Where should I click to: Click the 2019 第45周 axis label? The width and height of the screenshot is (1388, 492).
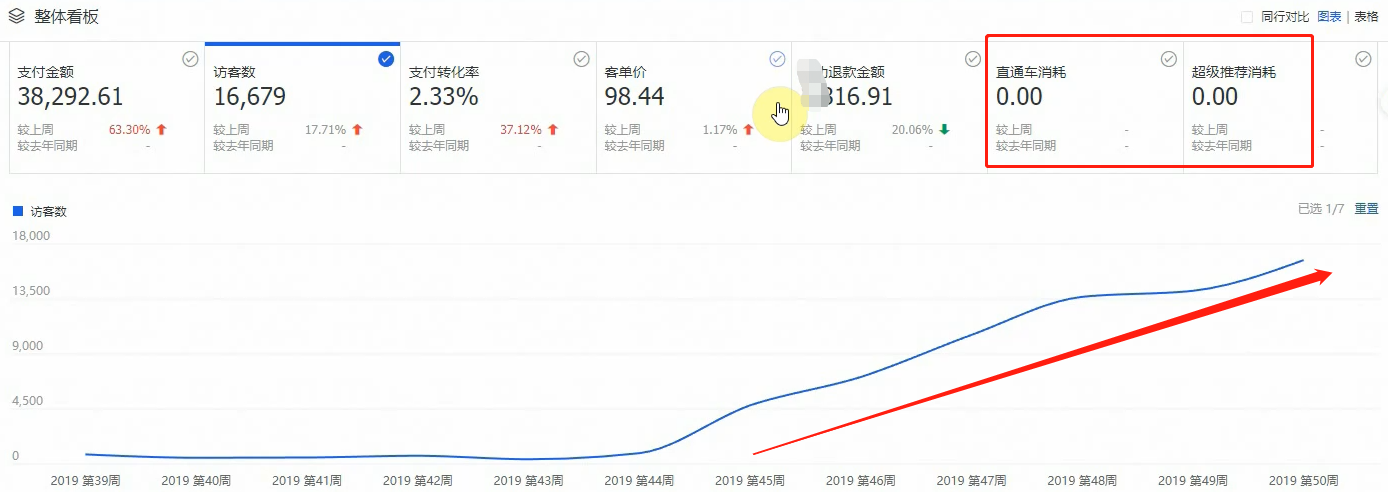750,481
